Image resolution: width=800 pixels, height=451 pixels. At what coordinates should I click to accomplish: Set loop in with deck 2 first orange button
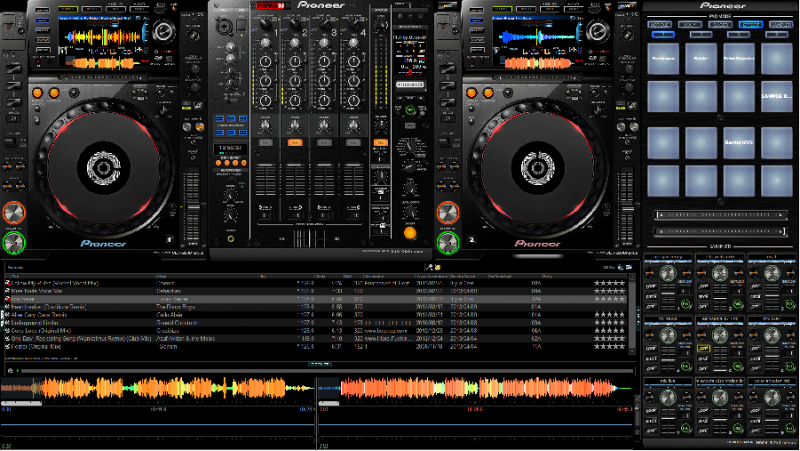[471, 93]
